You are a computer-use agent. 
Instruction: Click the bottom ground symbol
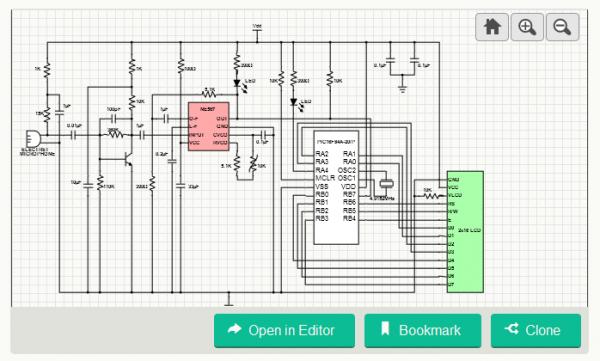tap(229, 301)
